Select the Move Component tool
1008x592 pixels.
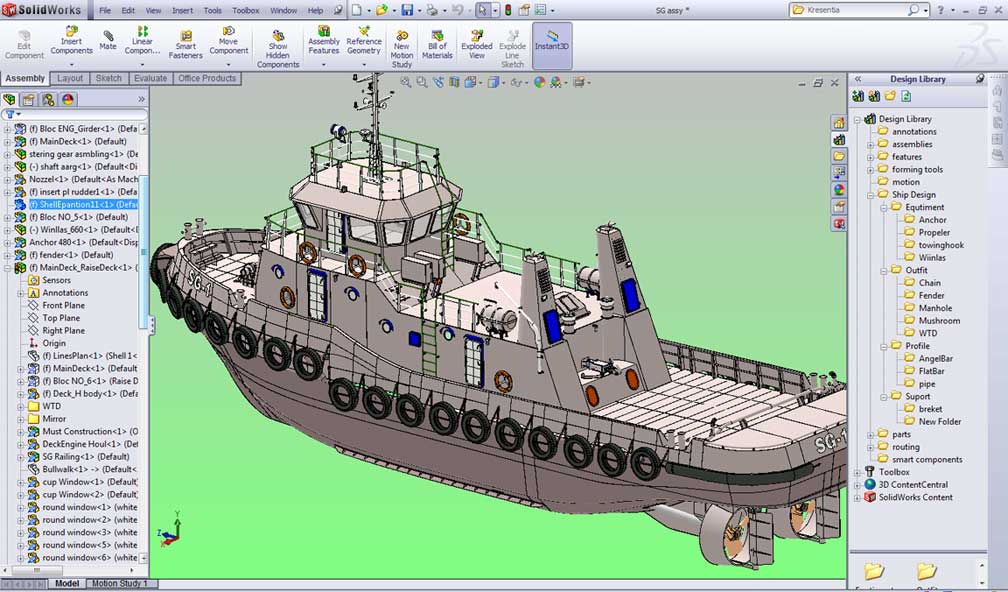click(x=228, y=38)
